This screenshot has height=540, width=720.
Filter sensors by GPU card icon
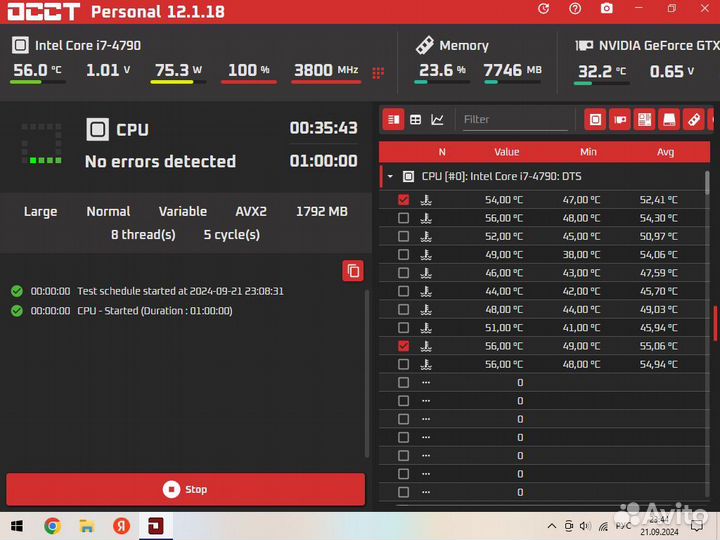(620, 120)
